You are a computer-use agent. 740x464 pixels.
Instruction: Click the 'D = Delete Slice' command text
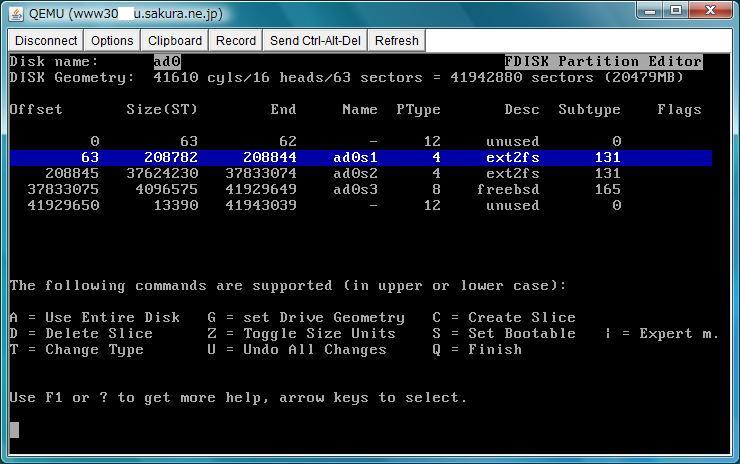pyautogui.click(x=81, y=334)
